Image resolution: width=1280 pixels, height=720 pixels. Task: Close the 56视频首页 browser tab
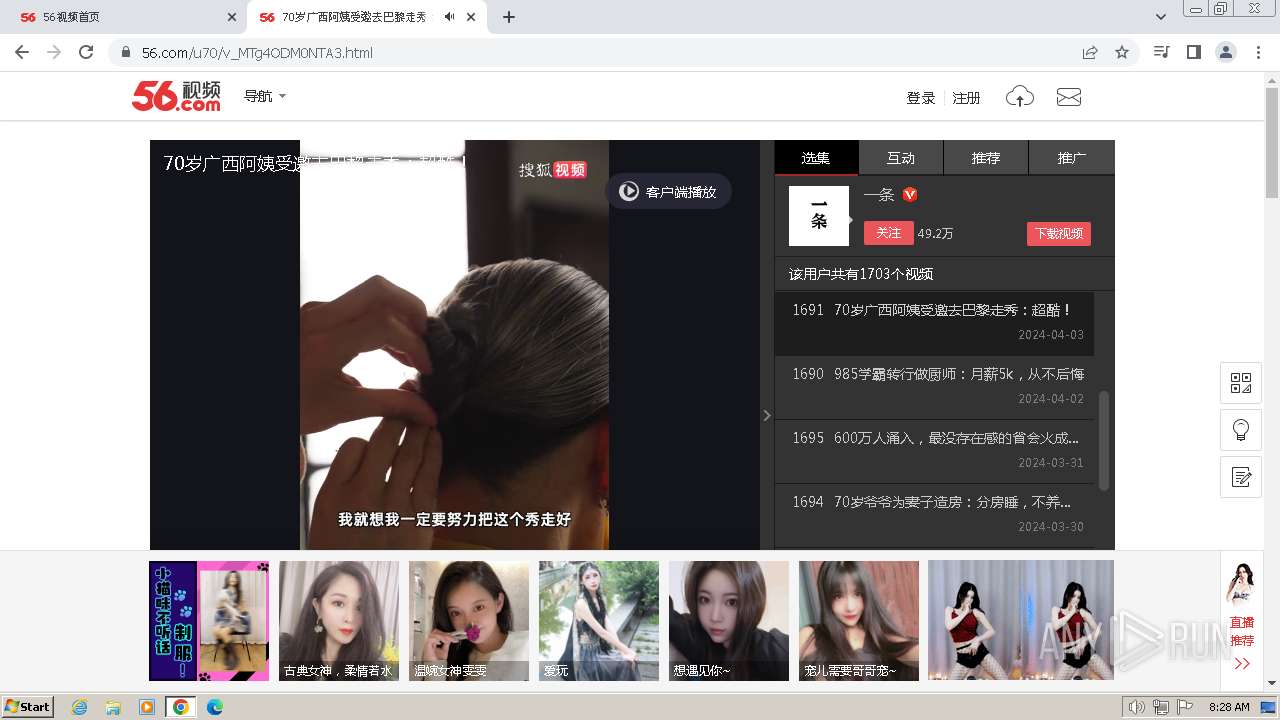pyautogui.click(x=231, y=17)
